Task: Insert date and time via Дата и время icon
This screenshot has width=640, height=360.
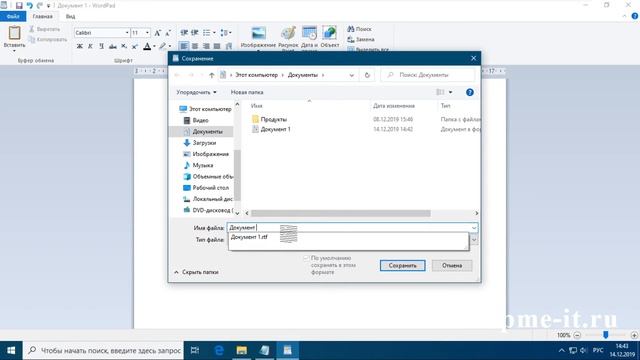Action: (309, 33)
